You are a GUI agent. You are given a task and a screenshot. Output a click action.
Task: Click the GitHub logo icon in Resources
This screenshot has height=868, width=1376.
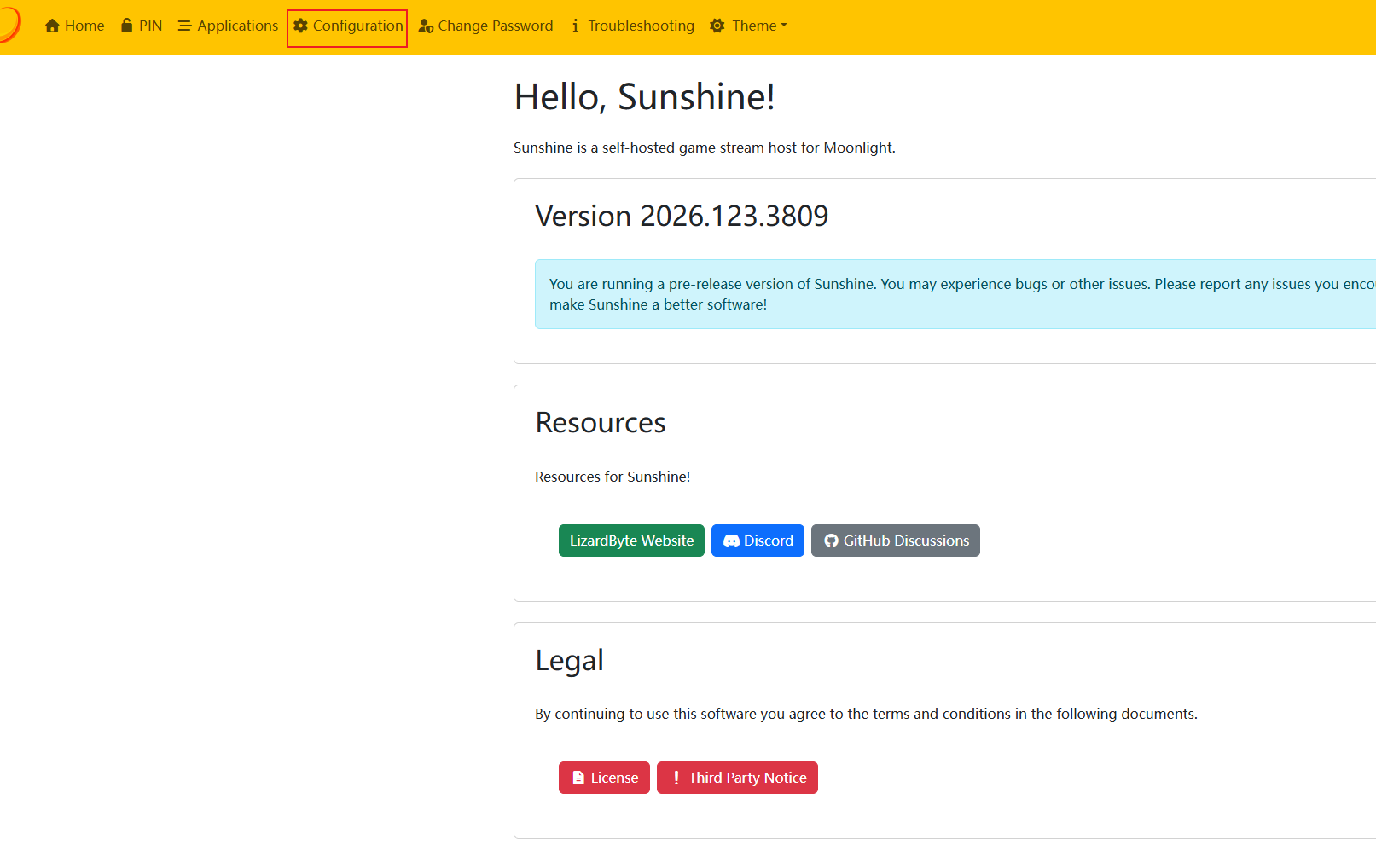pyautogui.click(x=831, y=541)
